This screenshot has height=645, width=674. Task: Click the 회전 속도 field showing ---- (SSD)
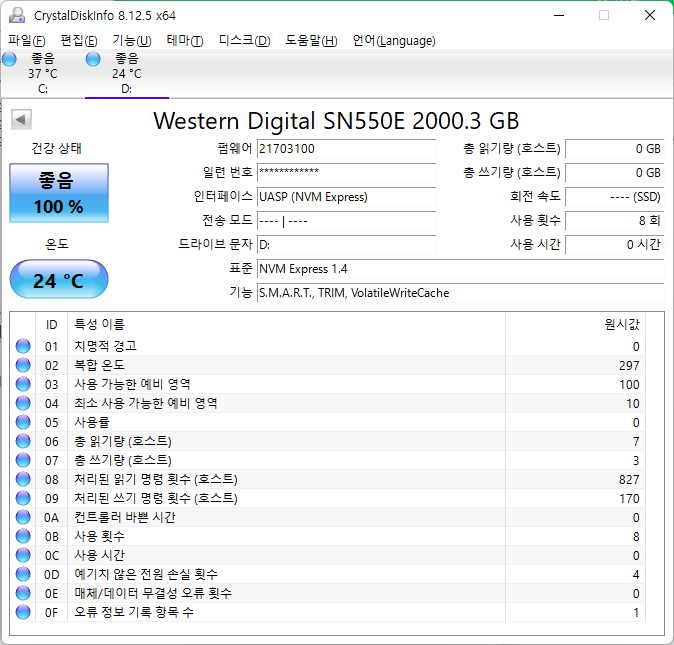coord(615,197)
